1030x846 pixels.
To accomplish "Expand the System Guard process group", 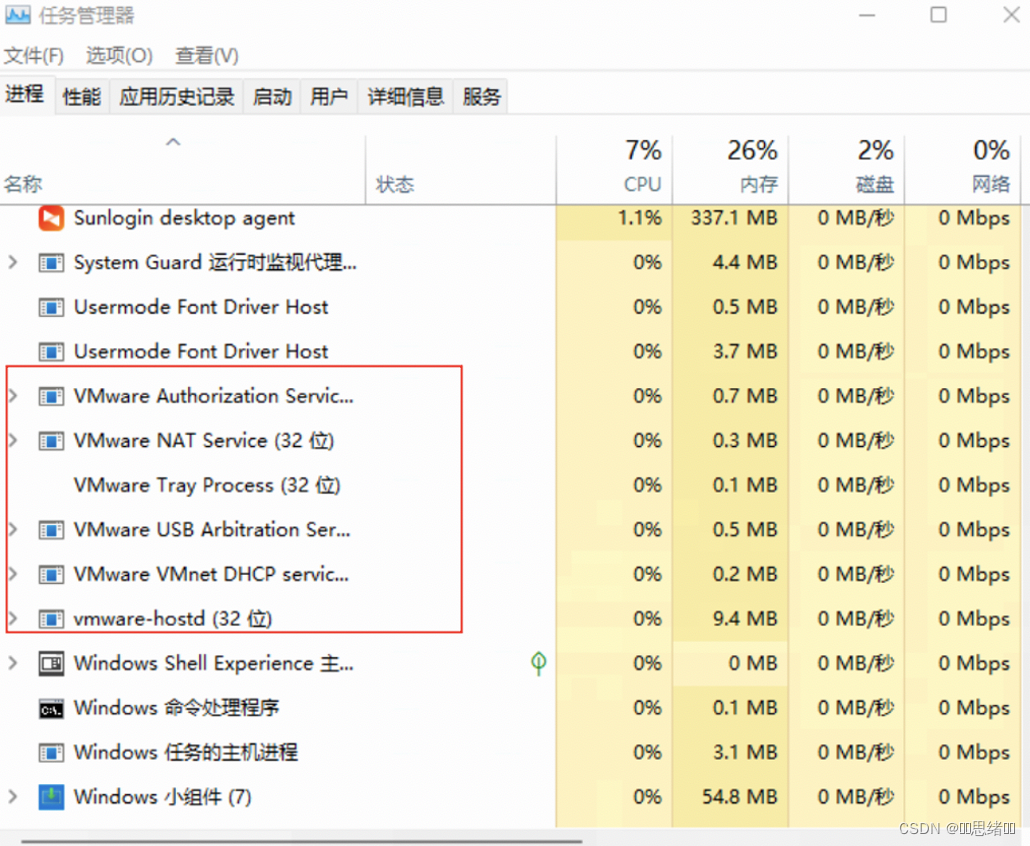I will tap(12, 263).
